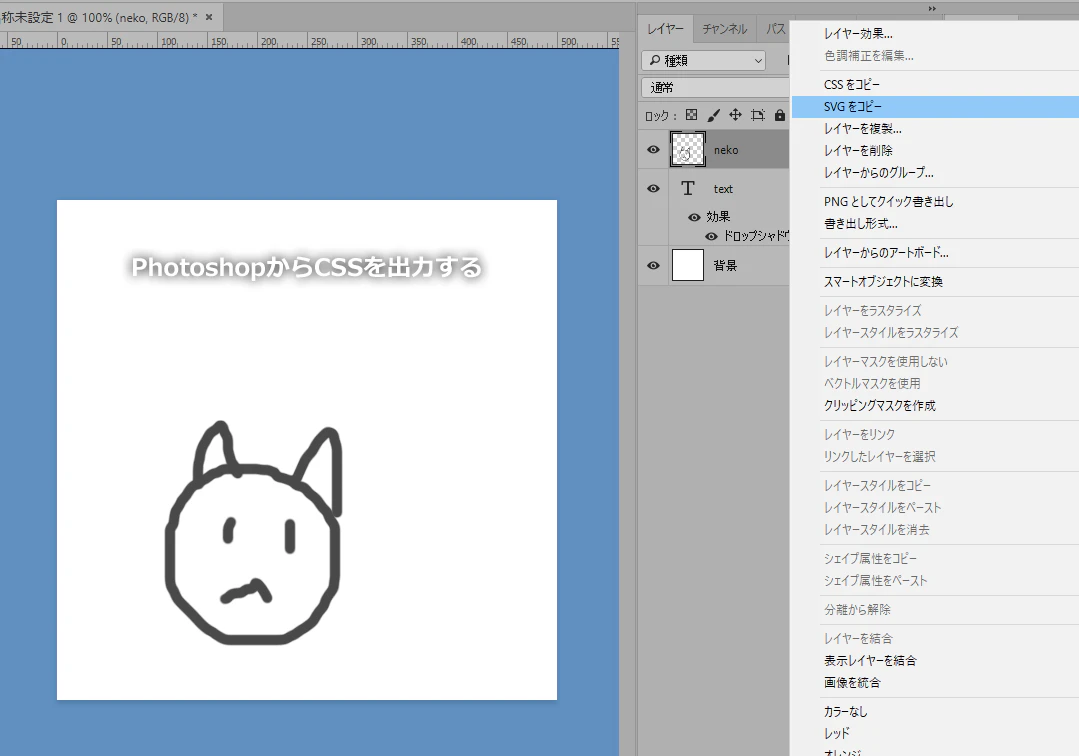Click the lock all padlock icon
The height and width of the screenshot is (756, 1079).
coord(780,115)
